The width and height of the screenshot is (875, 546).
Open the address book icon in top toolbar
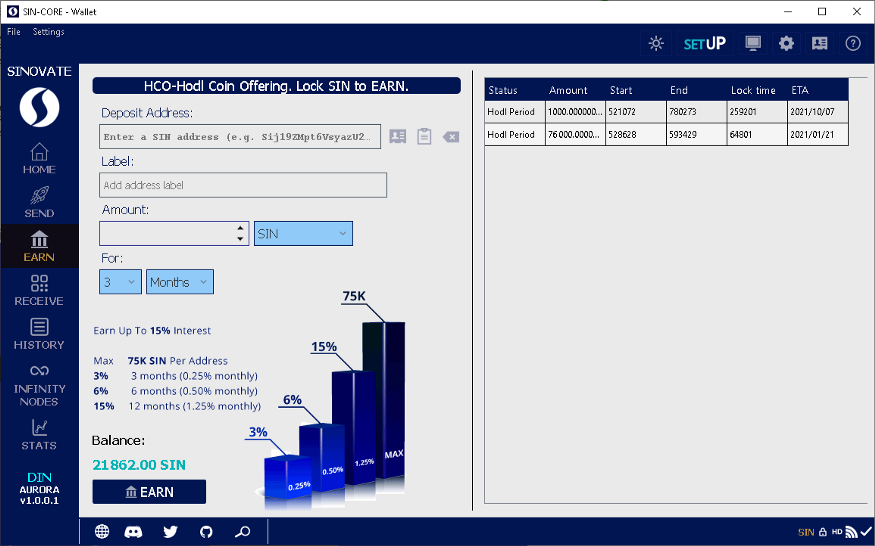[820, 44]
